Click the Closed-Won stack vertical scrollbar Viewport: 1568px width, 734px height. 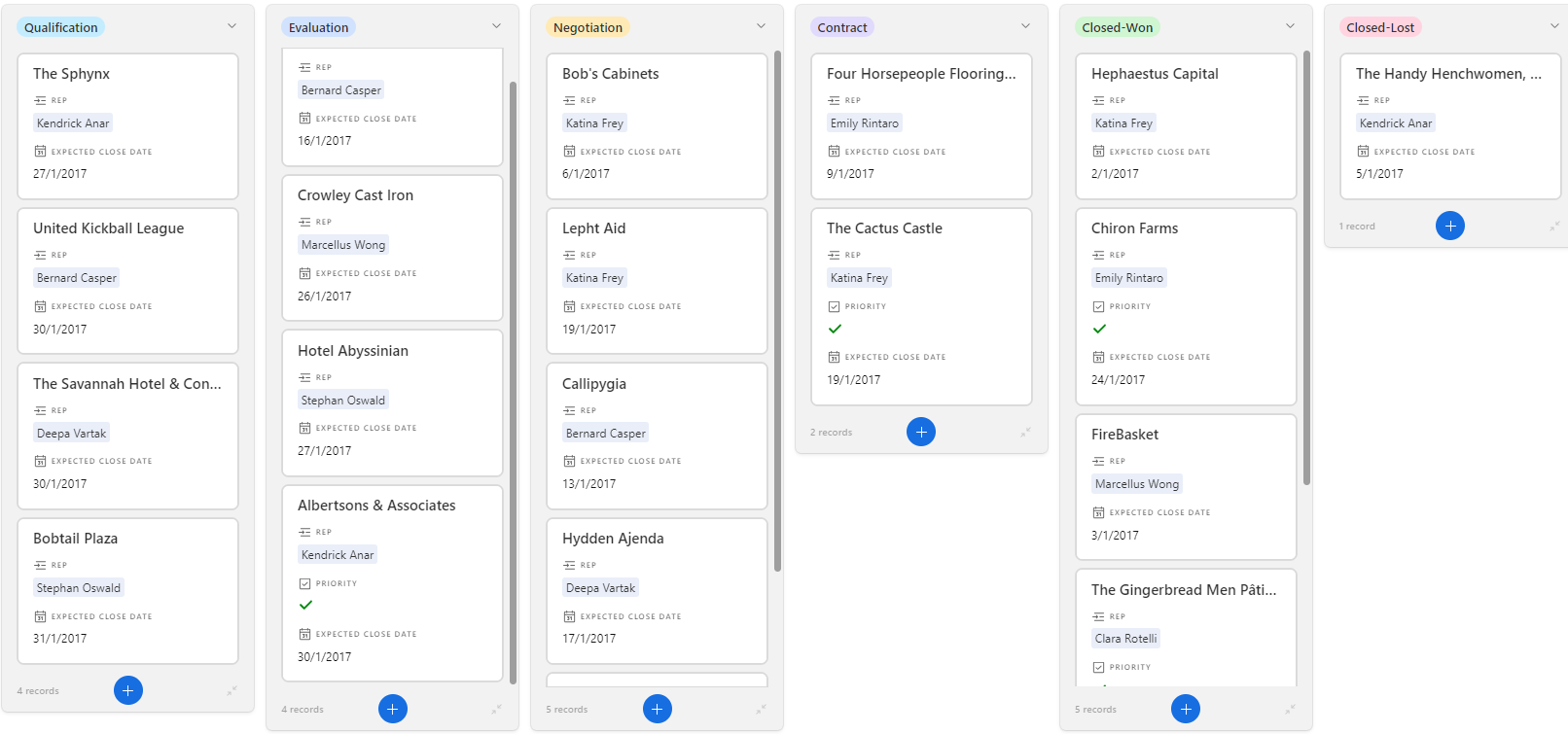1306,267
